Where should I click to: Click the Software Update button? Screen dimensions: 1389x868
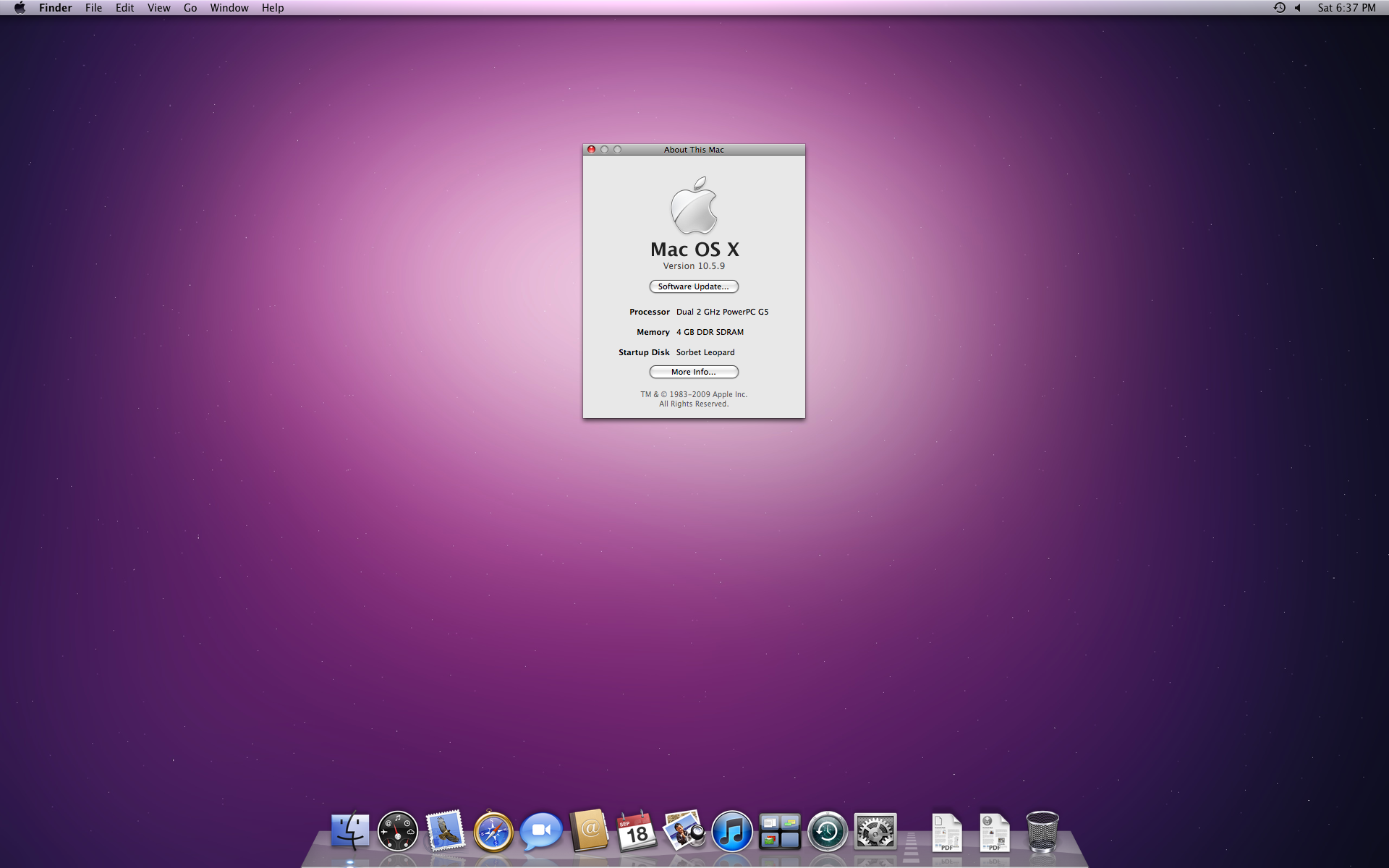coord(694,286)
